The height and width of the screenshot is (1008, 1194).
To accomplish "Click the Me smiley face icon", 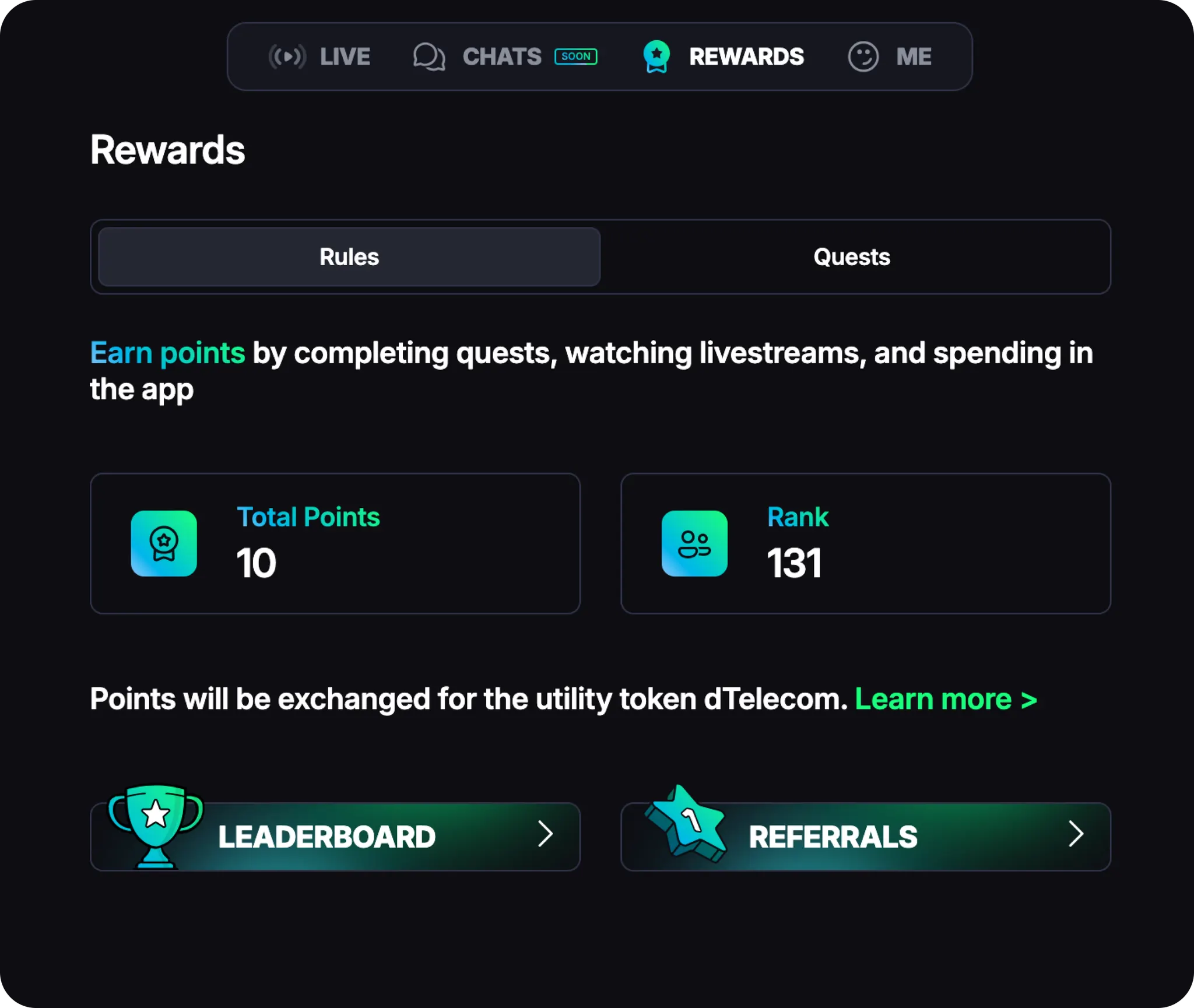I will (863, 57).
